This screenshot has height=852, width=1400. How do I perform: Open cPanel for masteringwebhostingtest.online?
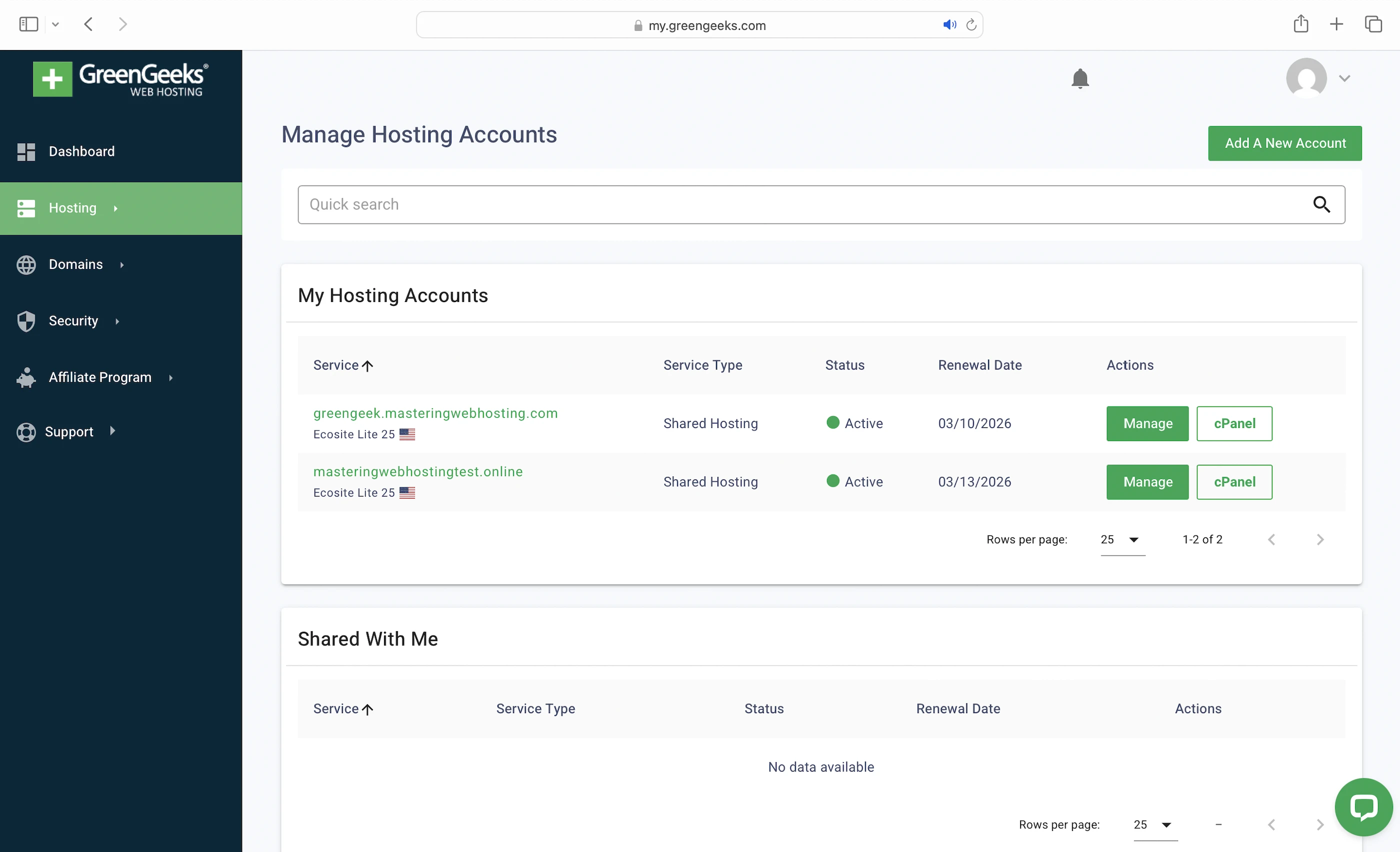(1234, 482)
